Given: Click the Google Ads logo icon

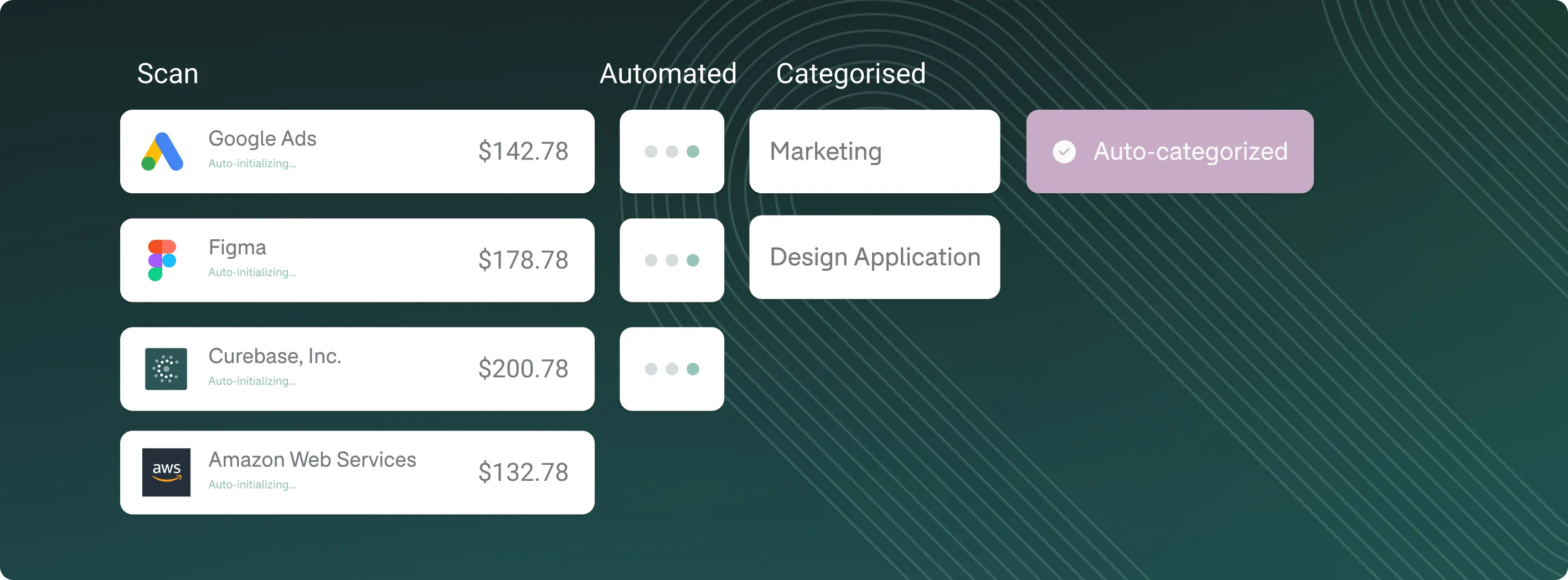Looking at the screenshot, I should [162, 152].
